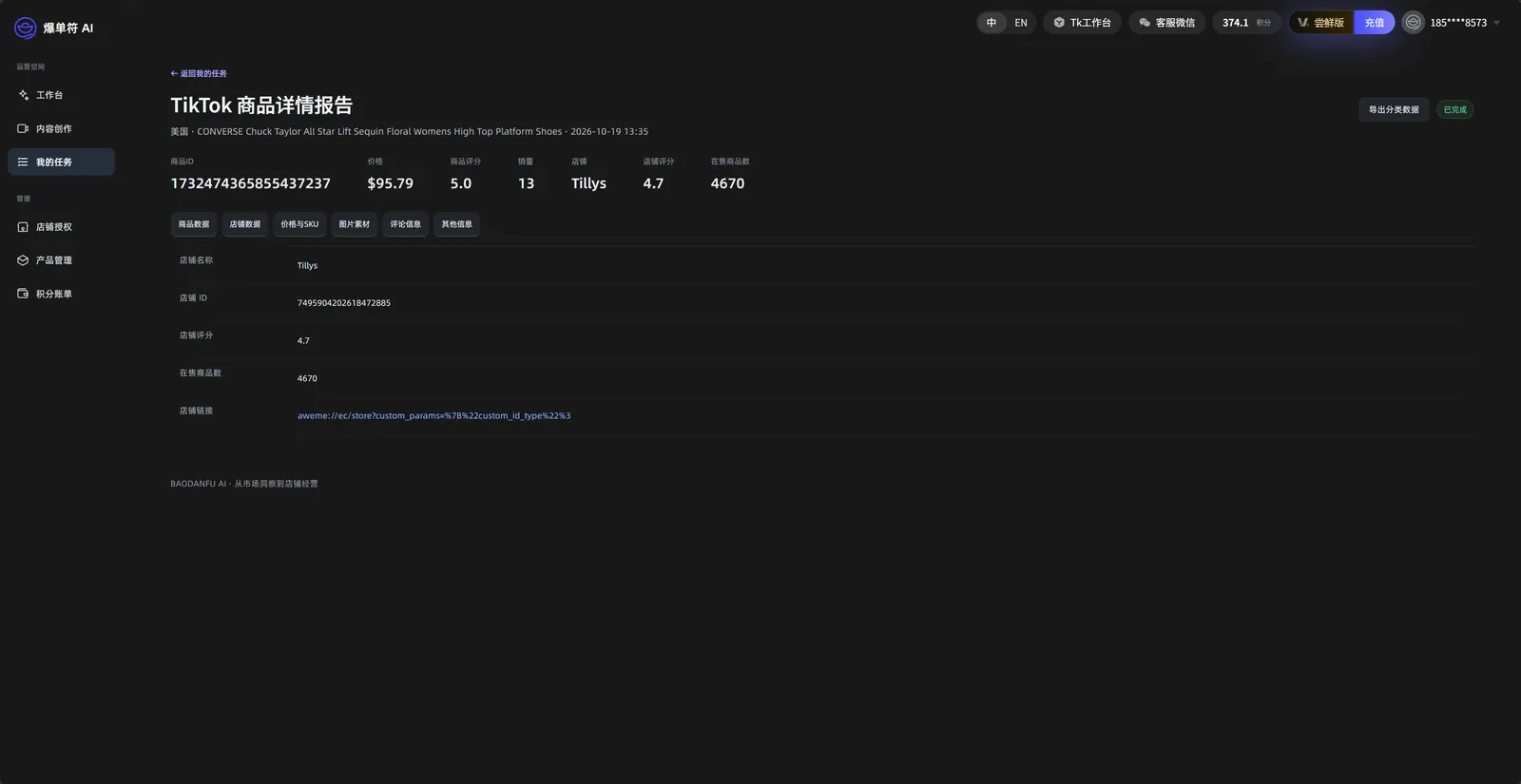Click the TikTok 商品详情报告 heading
Screen dimensions: 1521x784
[261, 105]
